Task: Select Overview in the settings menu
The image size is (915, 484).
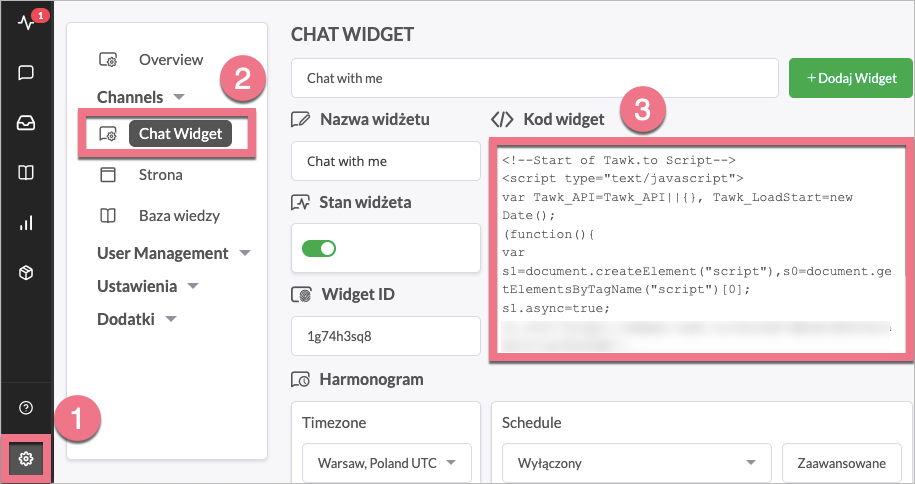Action: point(170,60)
